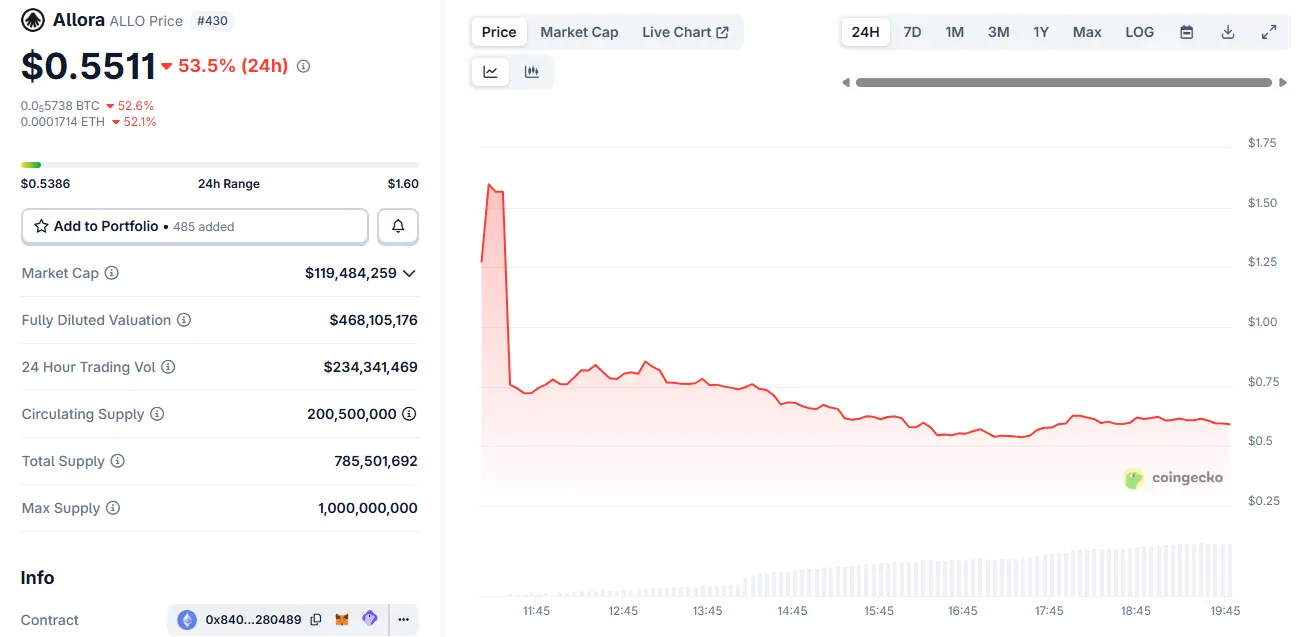
Task: Download the chart data
Action: [1227, 31]
